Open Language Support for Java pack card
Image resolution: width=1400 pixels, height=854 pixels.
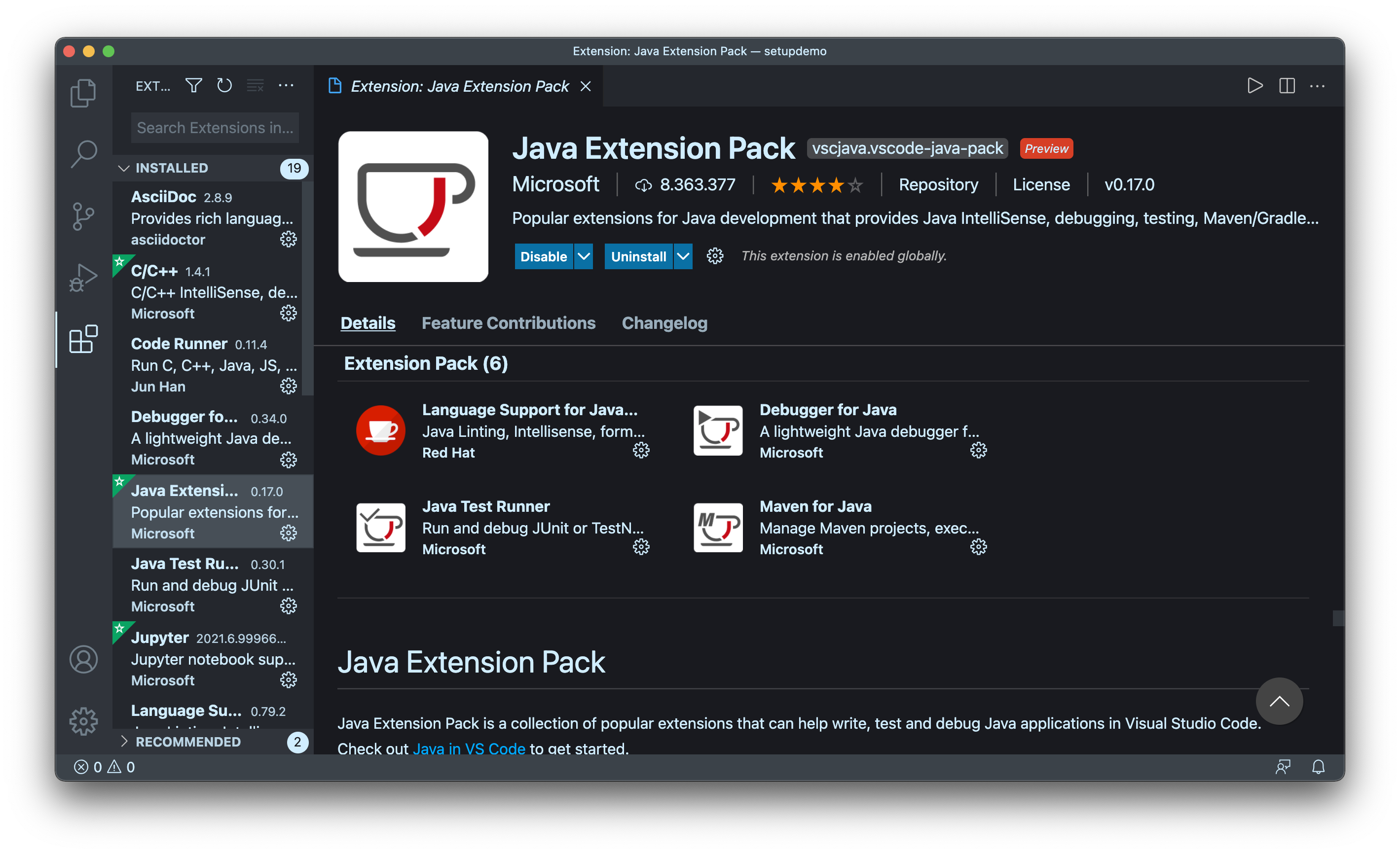529,409
